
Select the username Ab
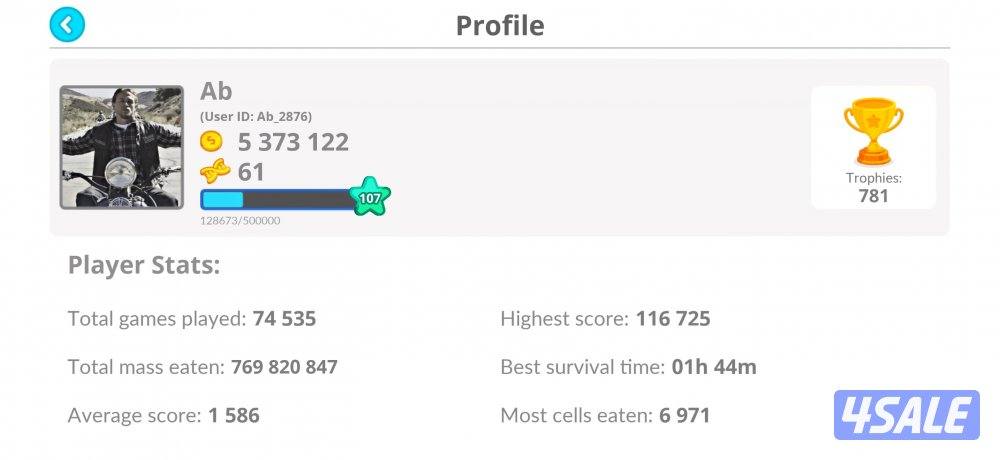coord(216,91)
